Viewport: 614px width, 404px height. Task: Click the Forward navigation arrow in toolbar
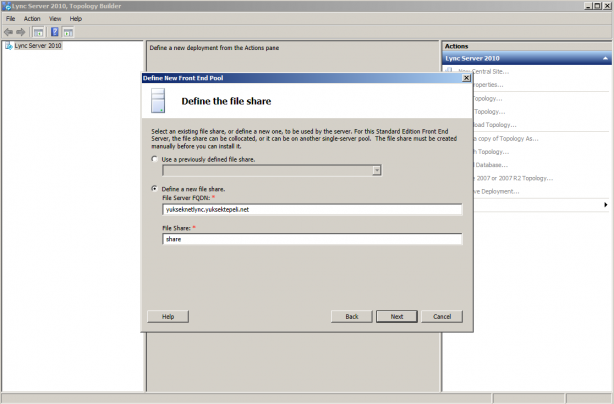21,32
